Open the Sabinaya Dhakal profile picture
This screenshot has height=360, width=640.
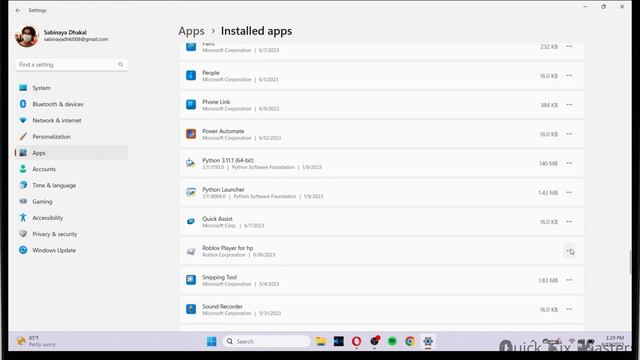pos(27,36)
